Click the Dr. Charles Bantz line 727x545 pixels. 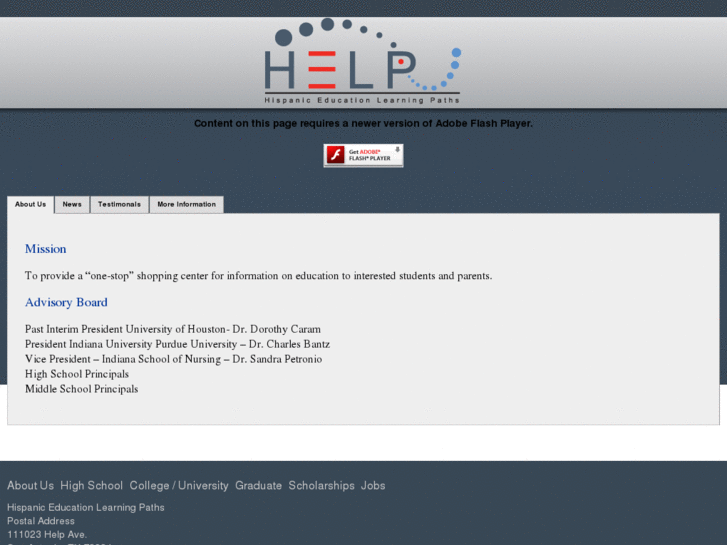tap(178, 344)
